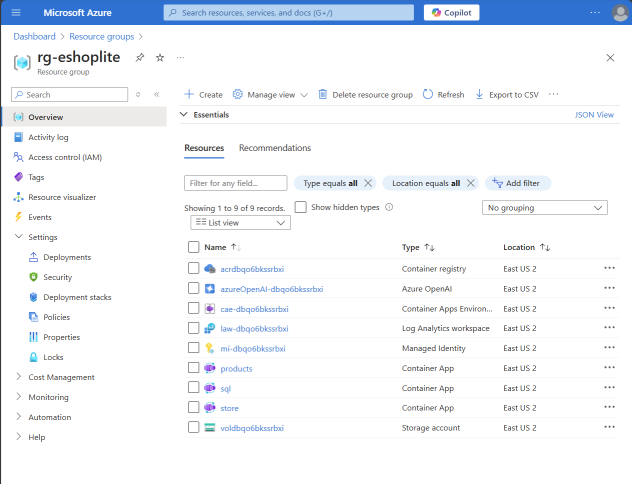Click the Add filter button
This screenshot has height=484, width=632.
(518, 183)
